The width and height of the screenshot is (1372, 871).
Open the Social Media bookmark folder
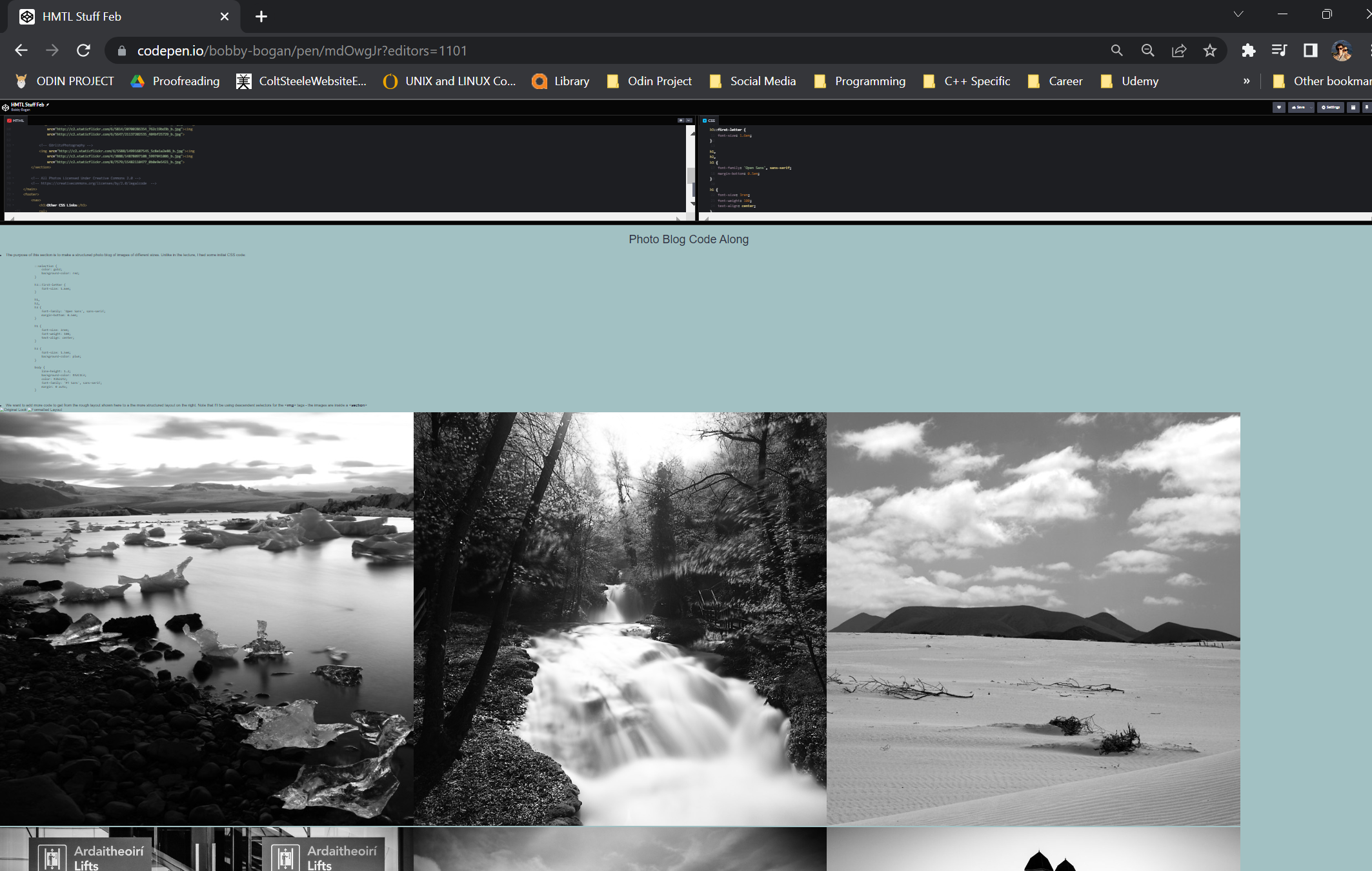752,81
